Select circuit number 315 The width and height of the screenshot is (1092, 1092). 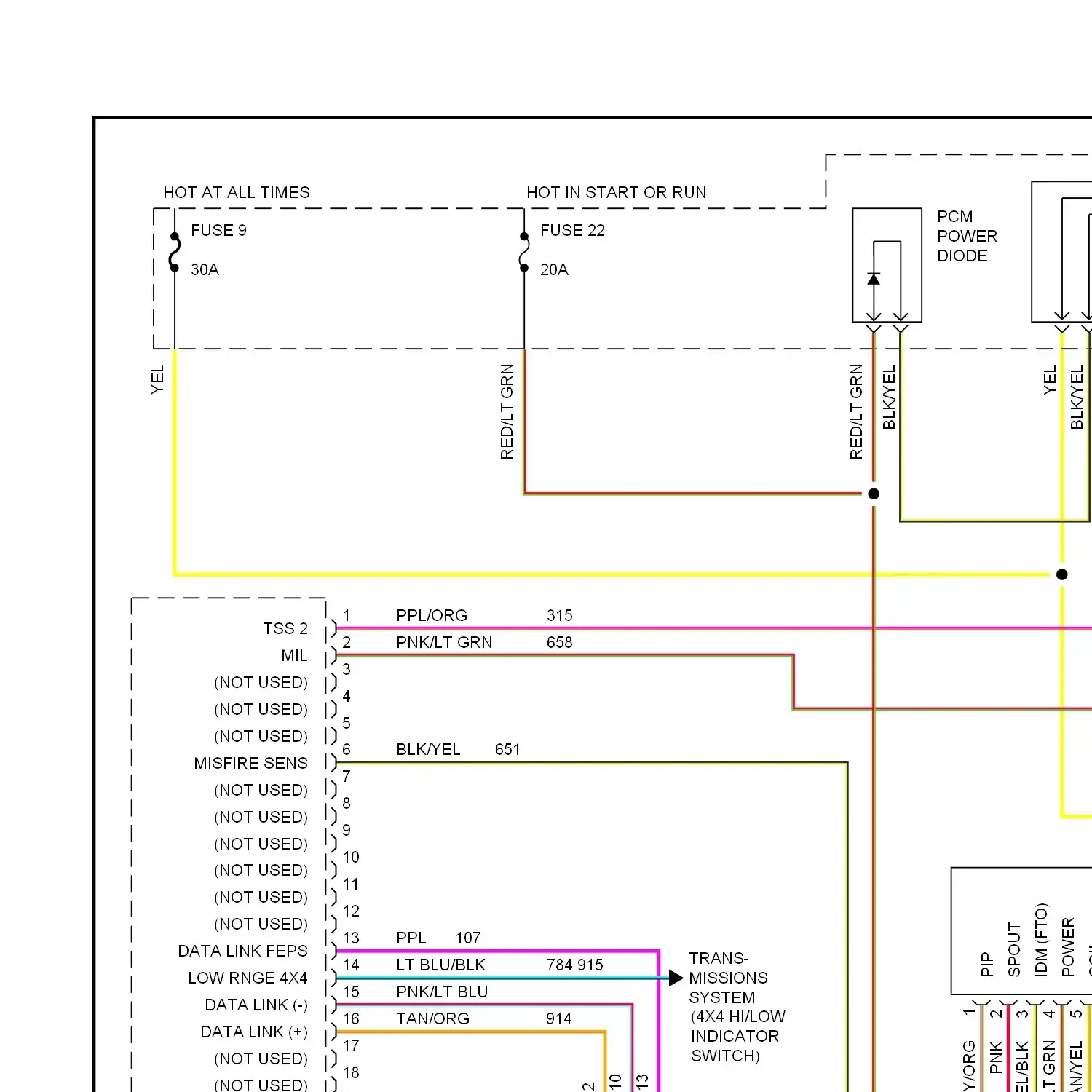tap(560, 615)
